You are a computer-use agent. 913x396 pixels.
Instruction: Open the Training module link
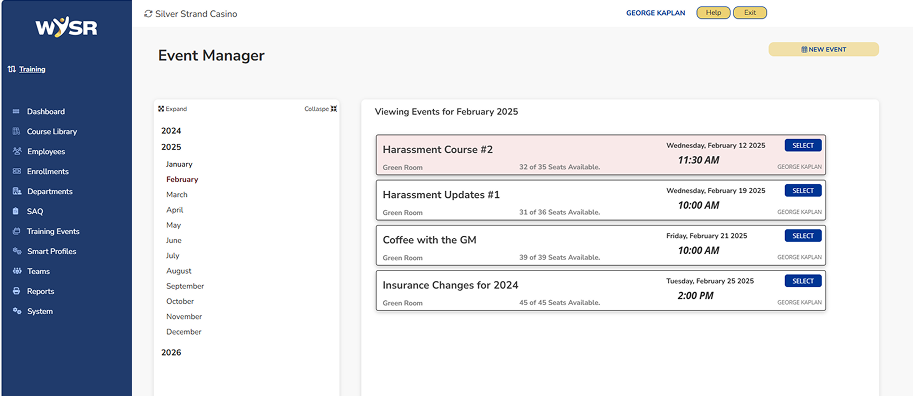pyautogui.click(x=32, y=69)
